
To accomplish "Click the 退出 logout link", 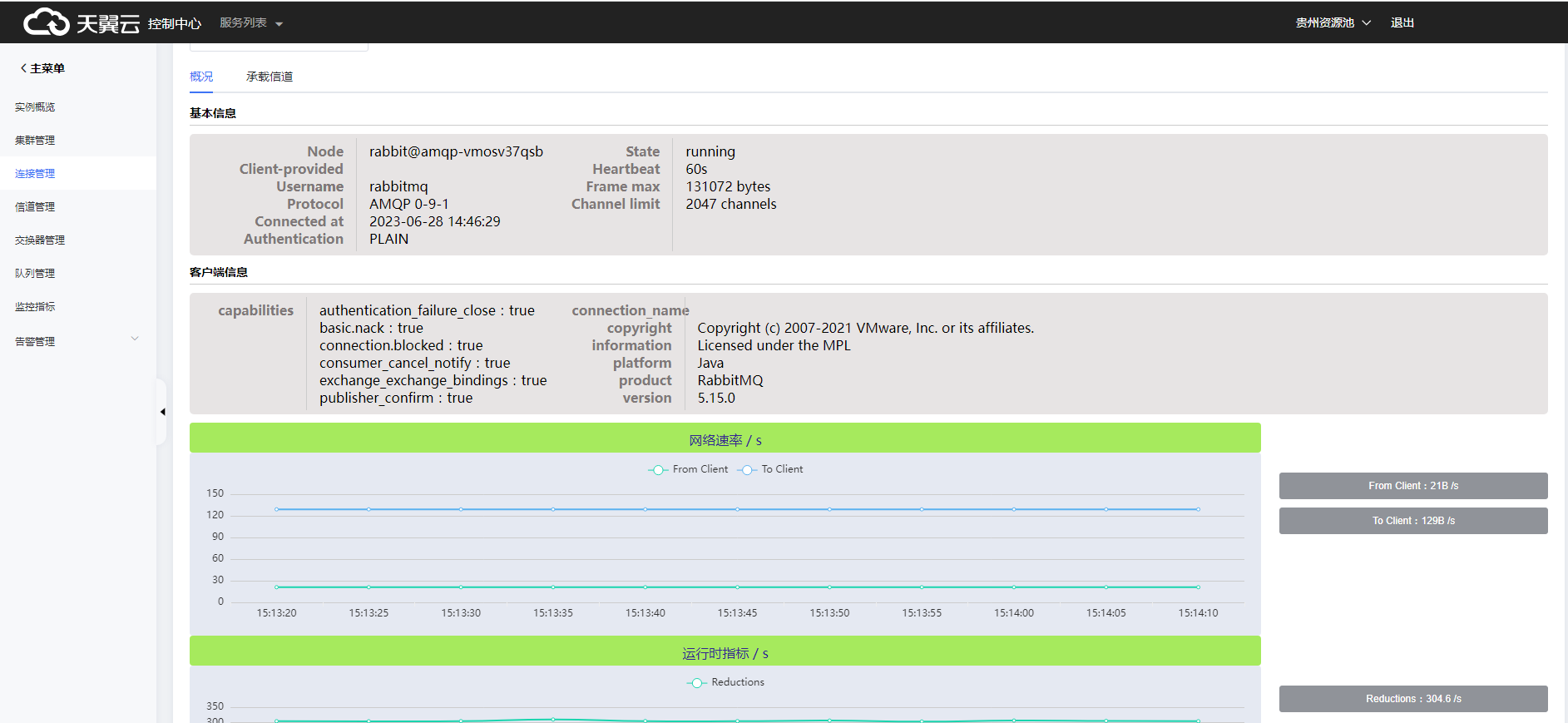I will pyautogui.click(x=1402, y=23).
